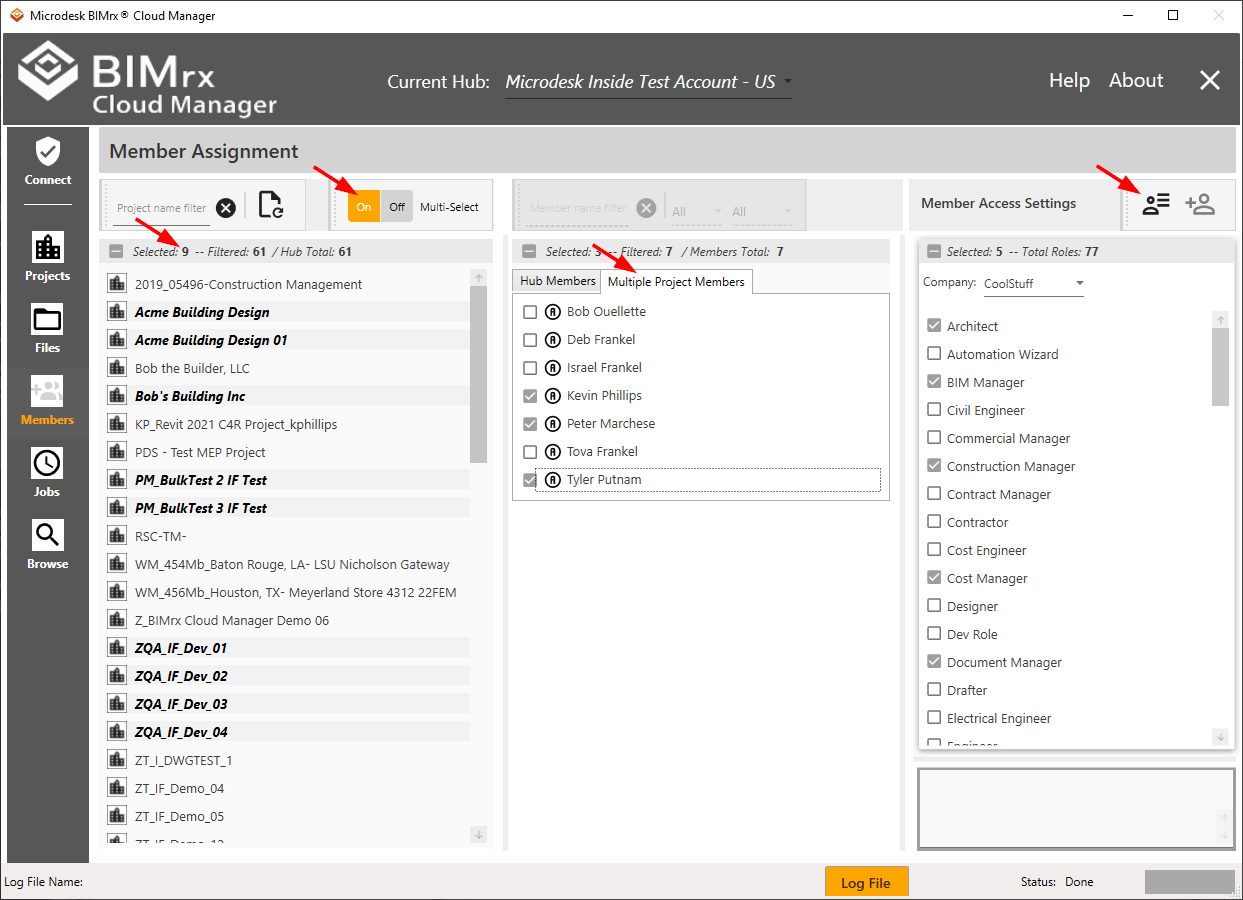Switch to the Hub Members tab

pyautogui.click(x=557, y=281)
